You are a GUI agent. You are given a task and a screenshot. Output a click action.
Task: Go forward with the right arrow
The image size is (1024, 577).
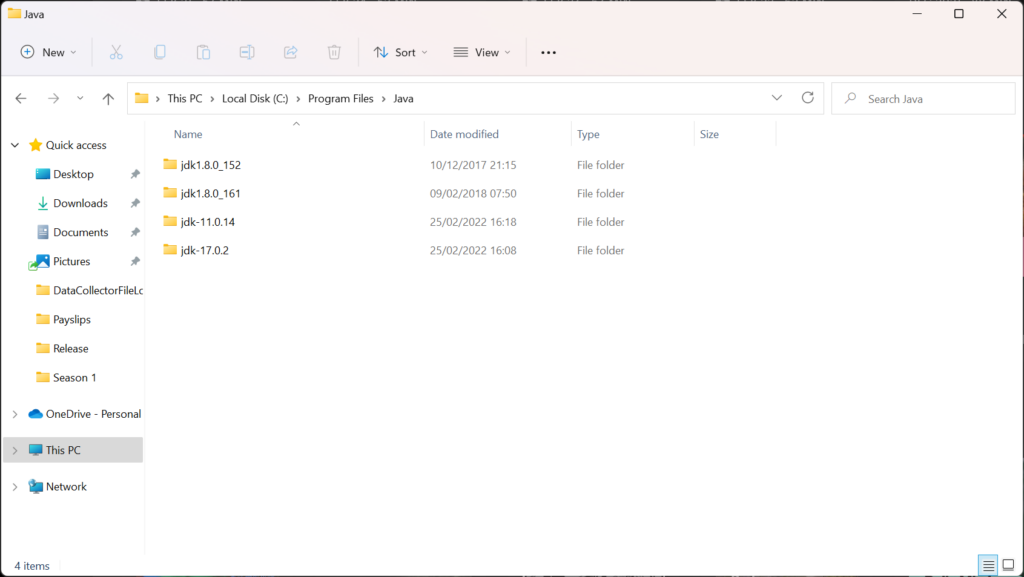click(x=54, y=99)
